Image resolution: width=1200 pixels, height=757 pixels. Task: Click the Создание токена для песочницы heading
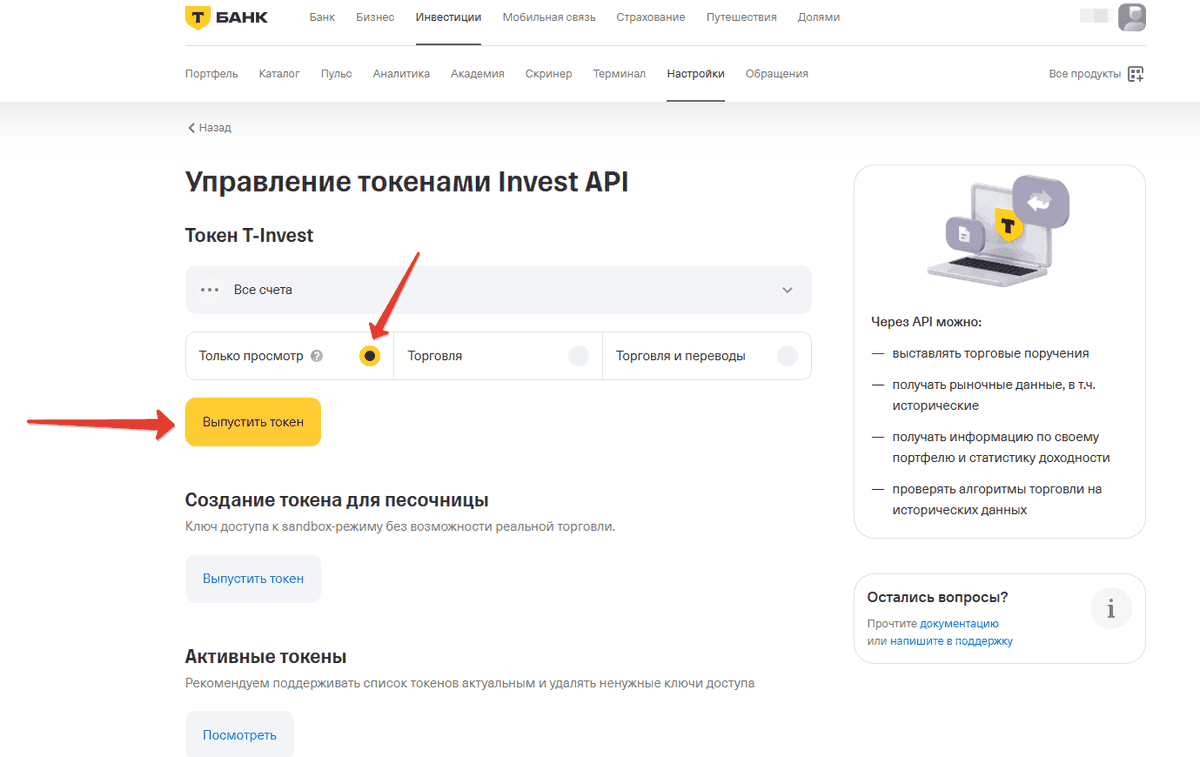tap(337, 500)
